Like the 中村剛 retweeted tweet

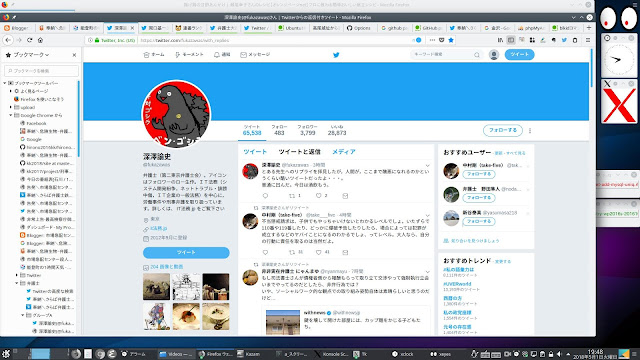click(x=318, y=252)
